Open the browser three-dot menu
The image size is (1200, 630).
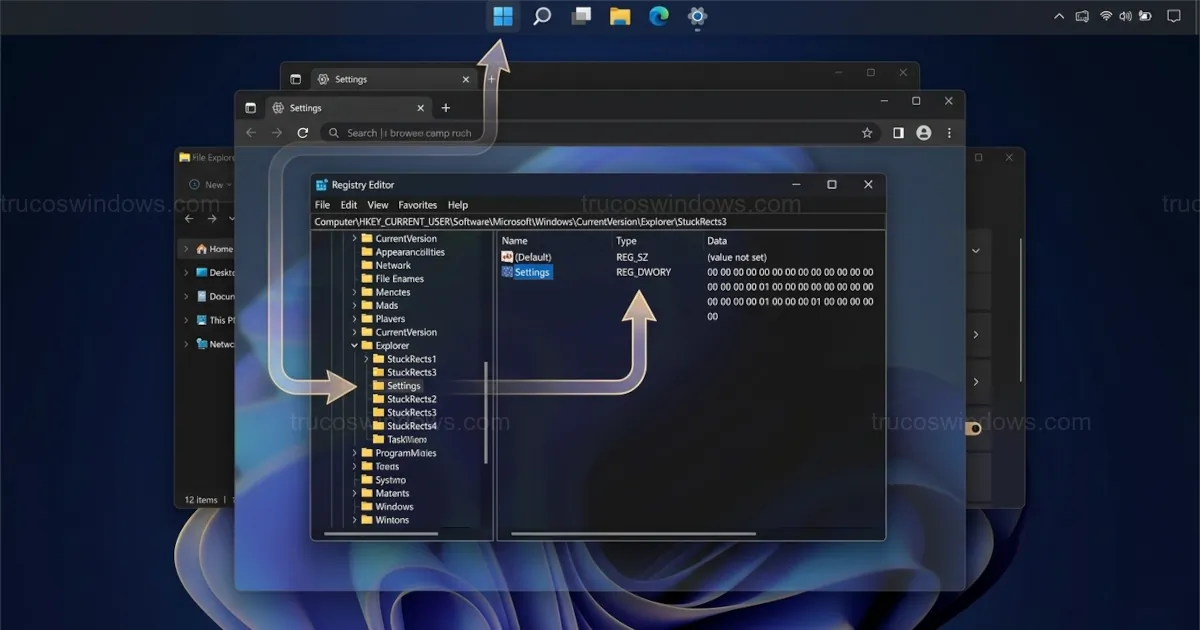[949, 133]
